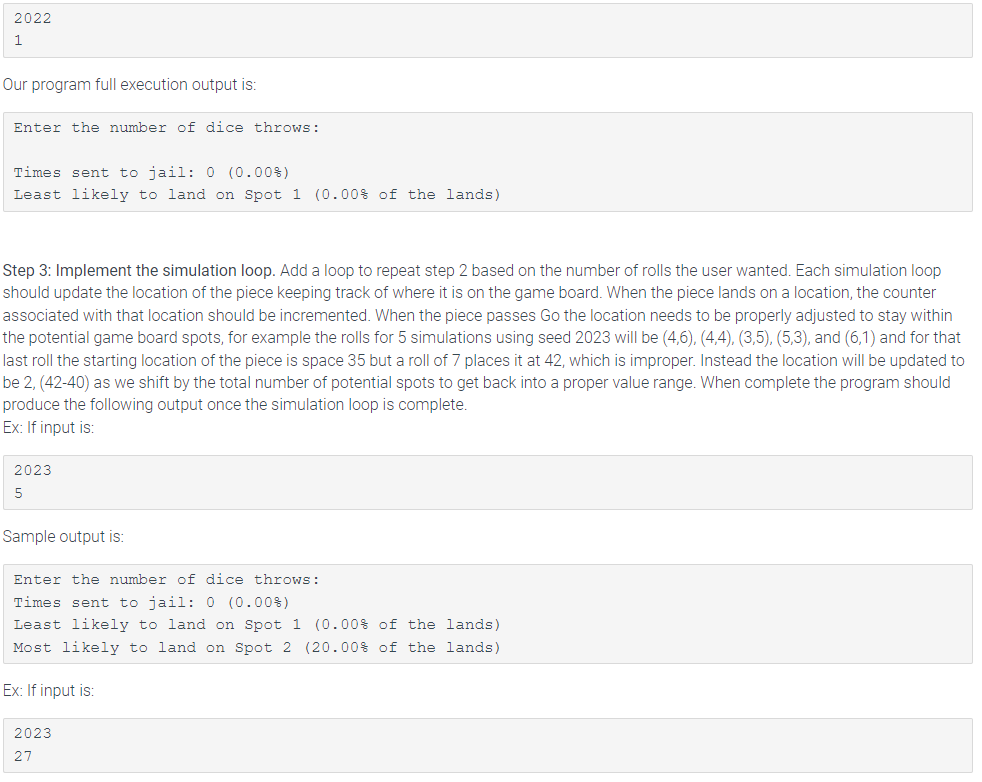
Task: Click the 'Most likely to land on Spot 2' output line
Action: click(x=257, y=647)
